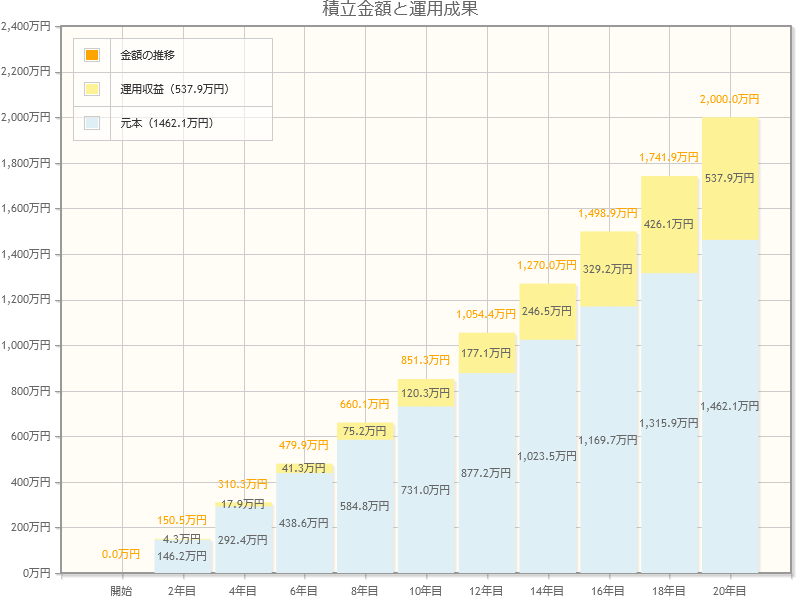Screen dimensions: 800x600
Task: Click the 1,169.7万円 principal bar at 16年目
Action: tap(608, 439)
